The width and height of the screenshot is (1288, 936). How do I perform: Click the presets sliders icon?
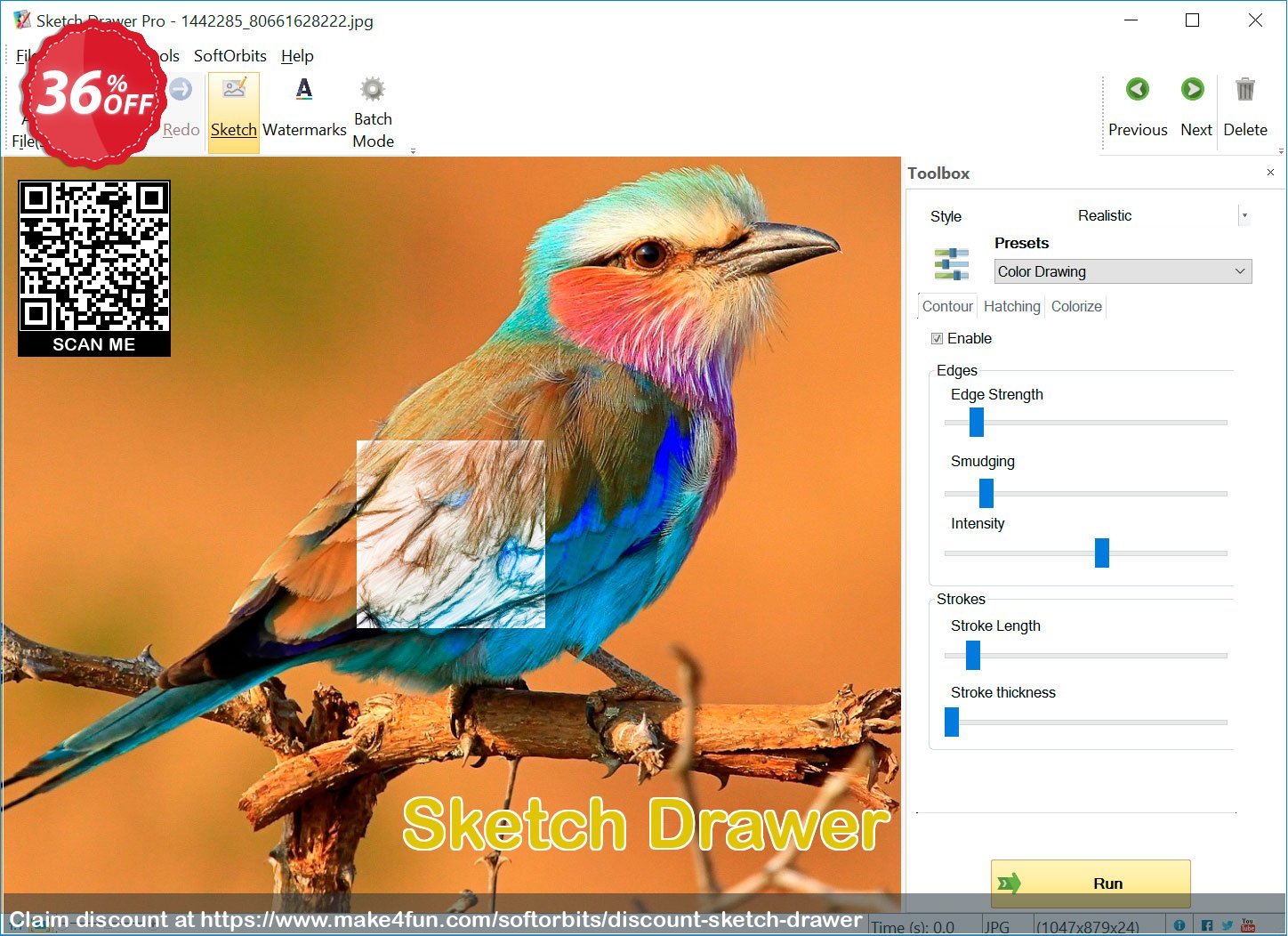coord(951,264)
